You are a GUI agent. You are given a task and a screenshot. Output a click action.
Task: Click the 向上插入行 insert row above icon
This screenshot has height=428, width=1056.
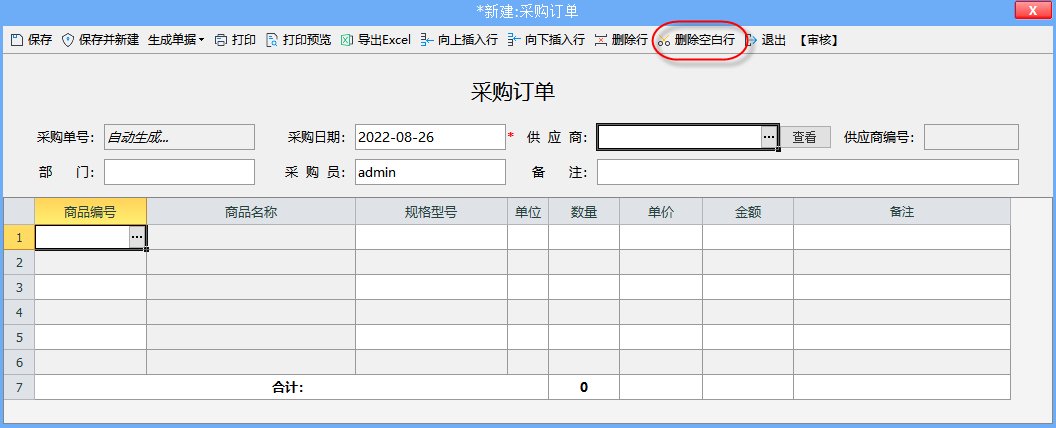pos(426,40)
